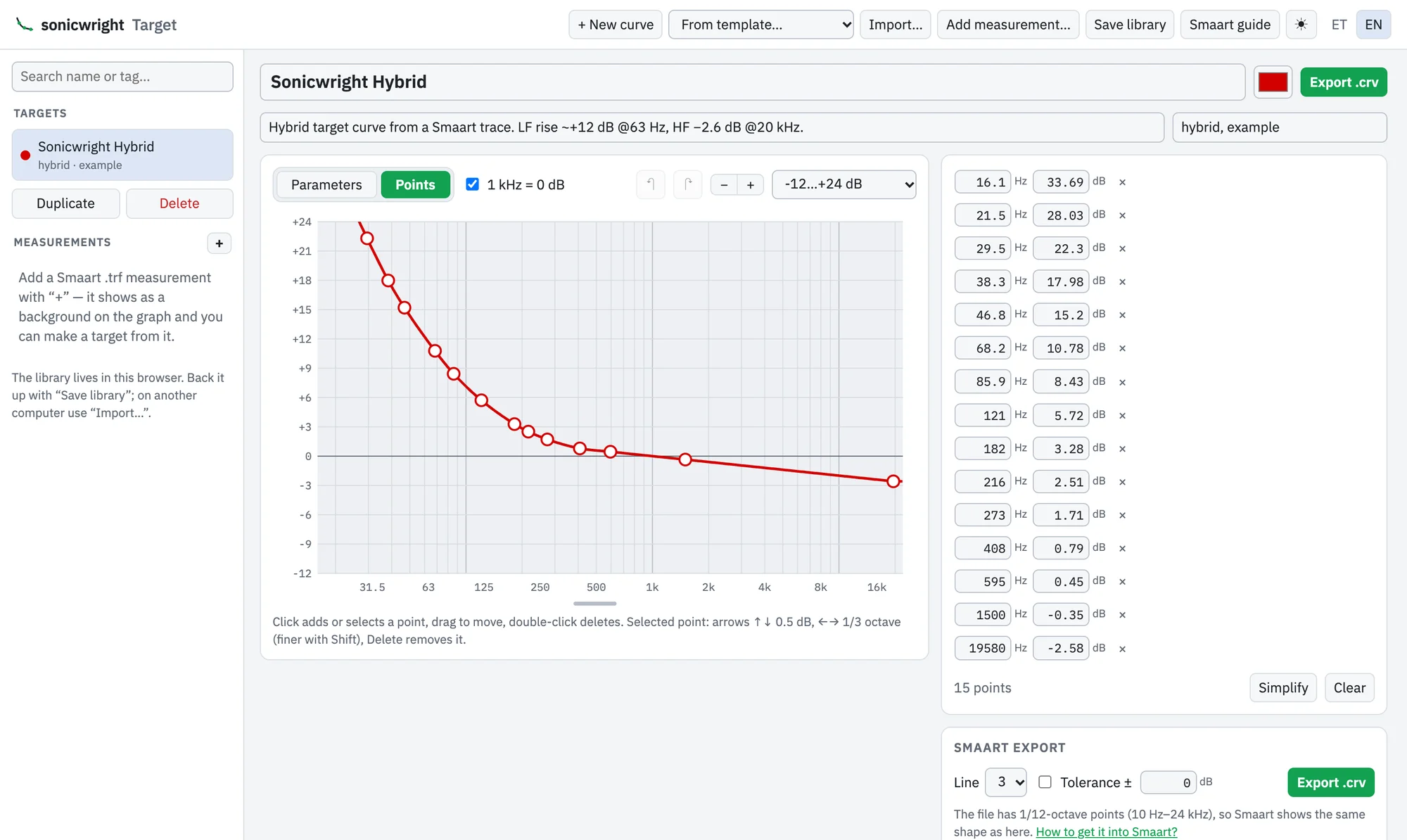The width and height of the screenshot is (1407, 840).
Task: Select the EN language option
Action: 1373,25
